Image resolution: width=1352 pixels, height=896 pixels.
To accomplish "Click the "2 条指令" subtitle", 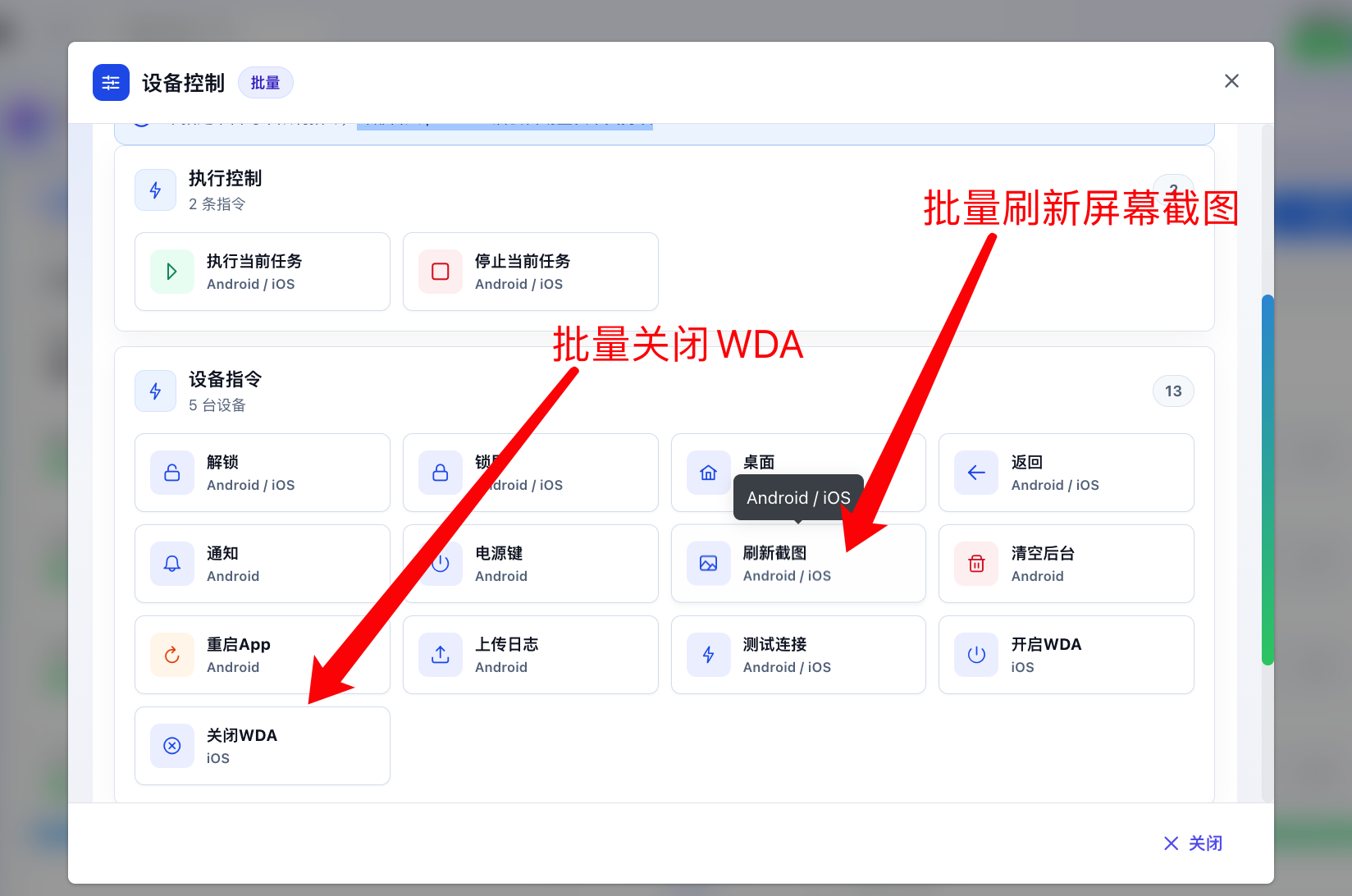I will [217, 204].
